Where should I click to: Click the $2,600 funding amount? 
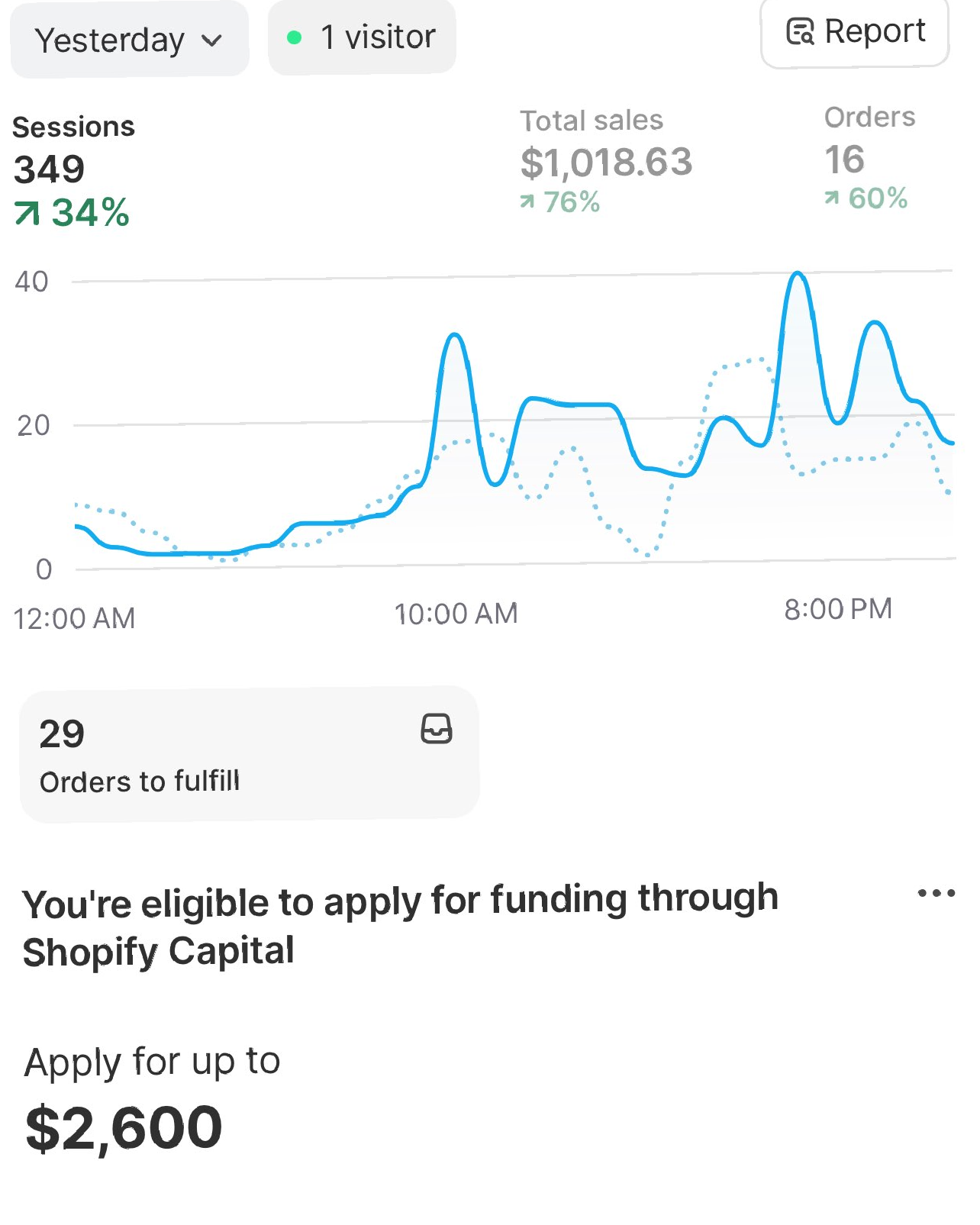124,1127
